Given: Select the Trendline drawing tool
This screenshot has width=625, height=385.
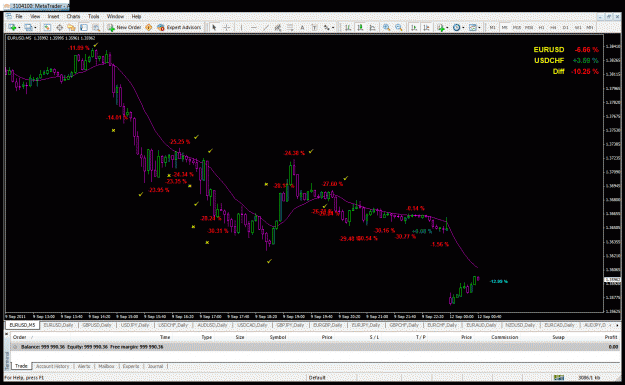Looking at the screenshot, I should (x=266, y=28).
